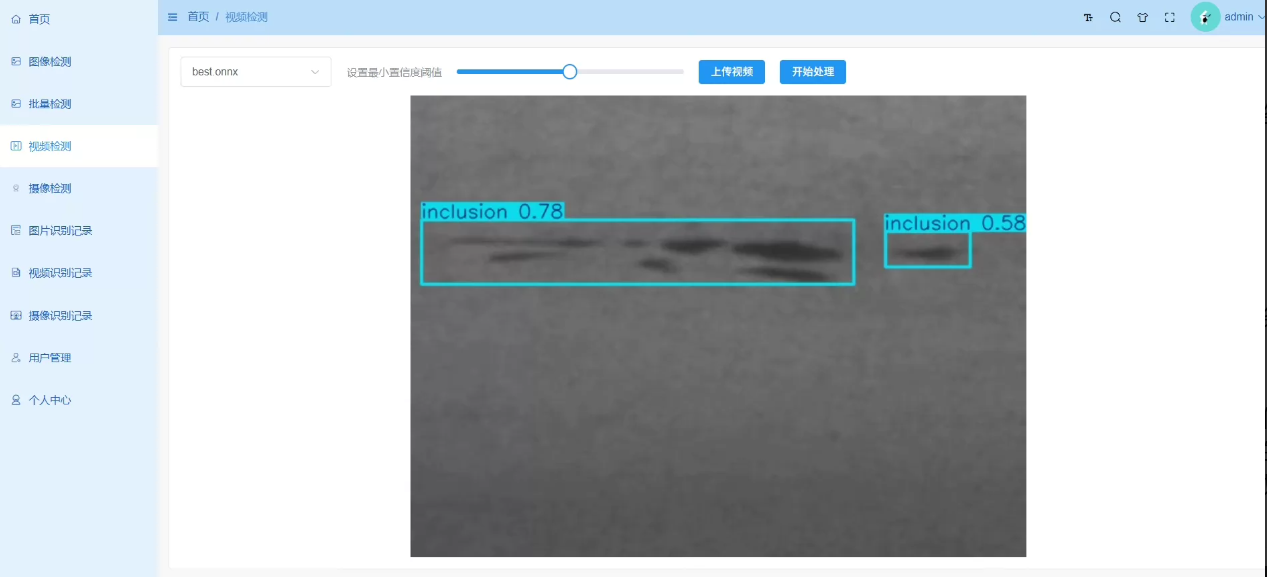
Task: Click the 设置最小置信度阈值 label
Action: tap(394, 72)
